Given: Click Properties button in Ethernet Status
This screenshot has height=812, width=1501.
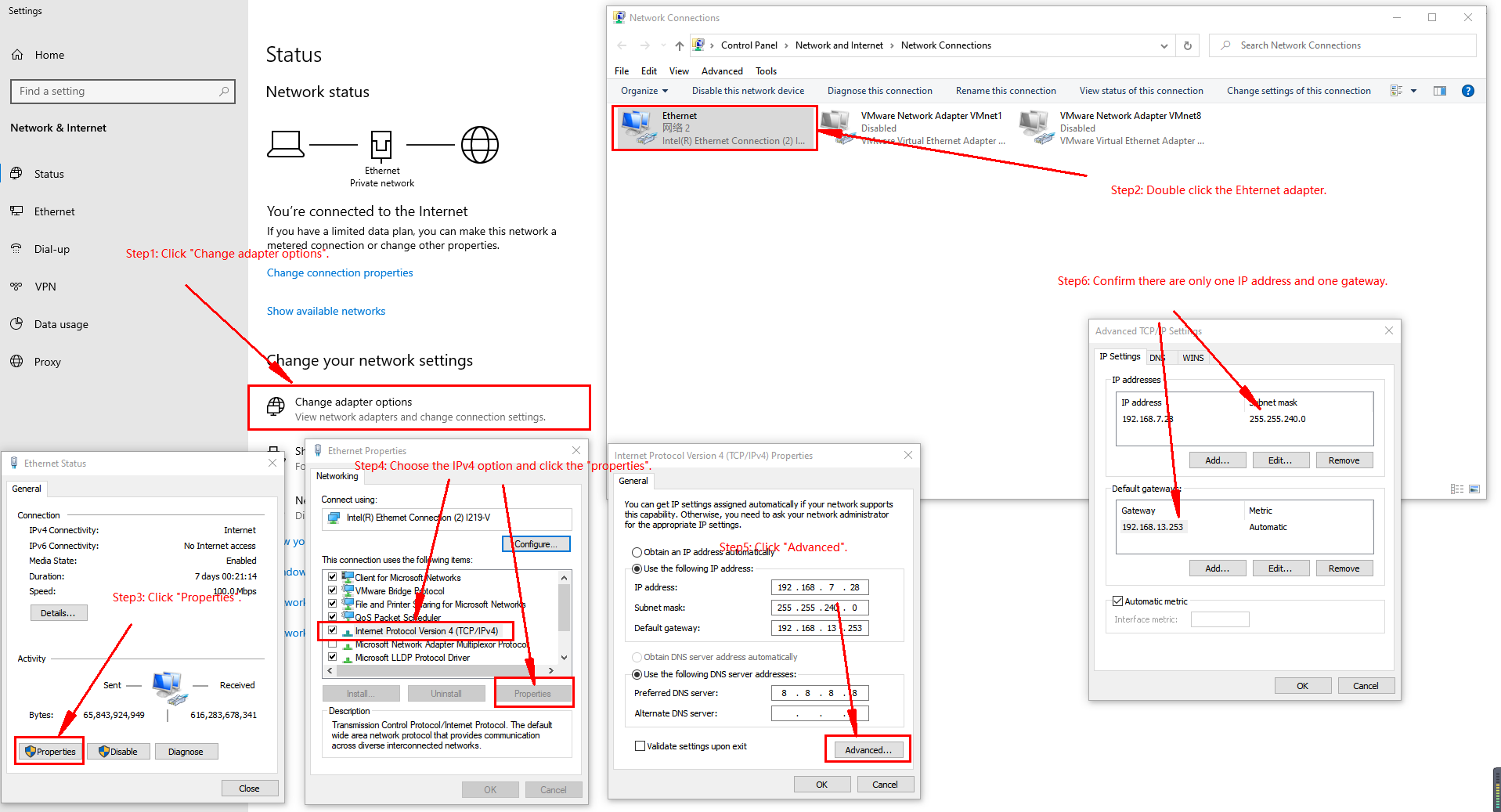Looking at the screenshot, I should (49, 752).
